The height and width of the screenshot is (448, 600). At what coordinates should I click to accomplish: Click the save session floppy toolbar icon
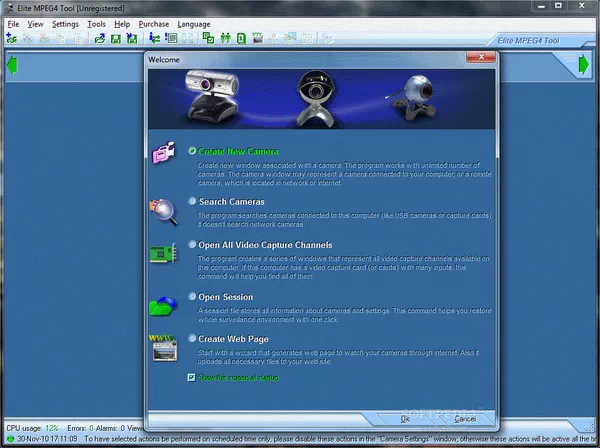pos(116,38)
